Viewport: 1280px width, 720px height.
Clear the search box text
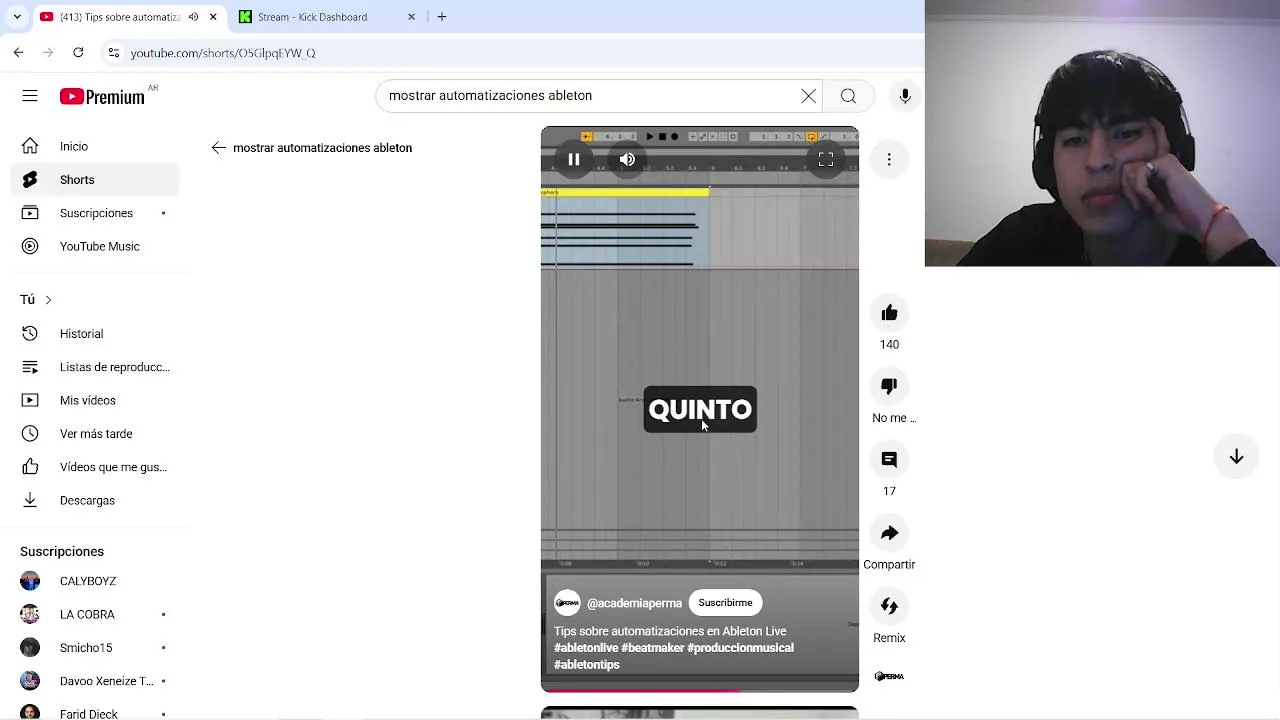point(808,96)
